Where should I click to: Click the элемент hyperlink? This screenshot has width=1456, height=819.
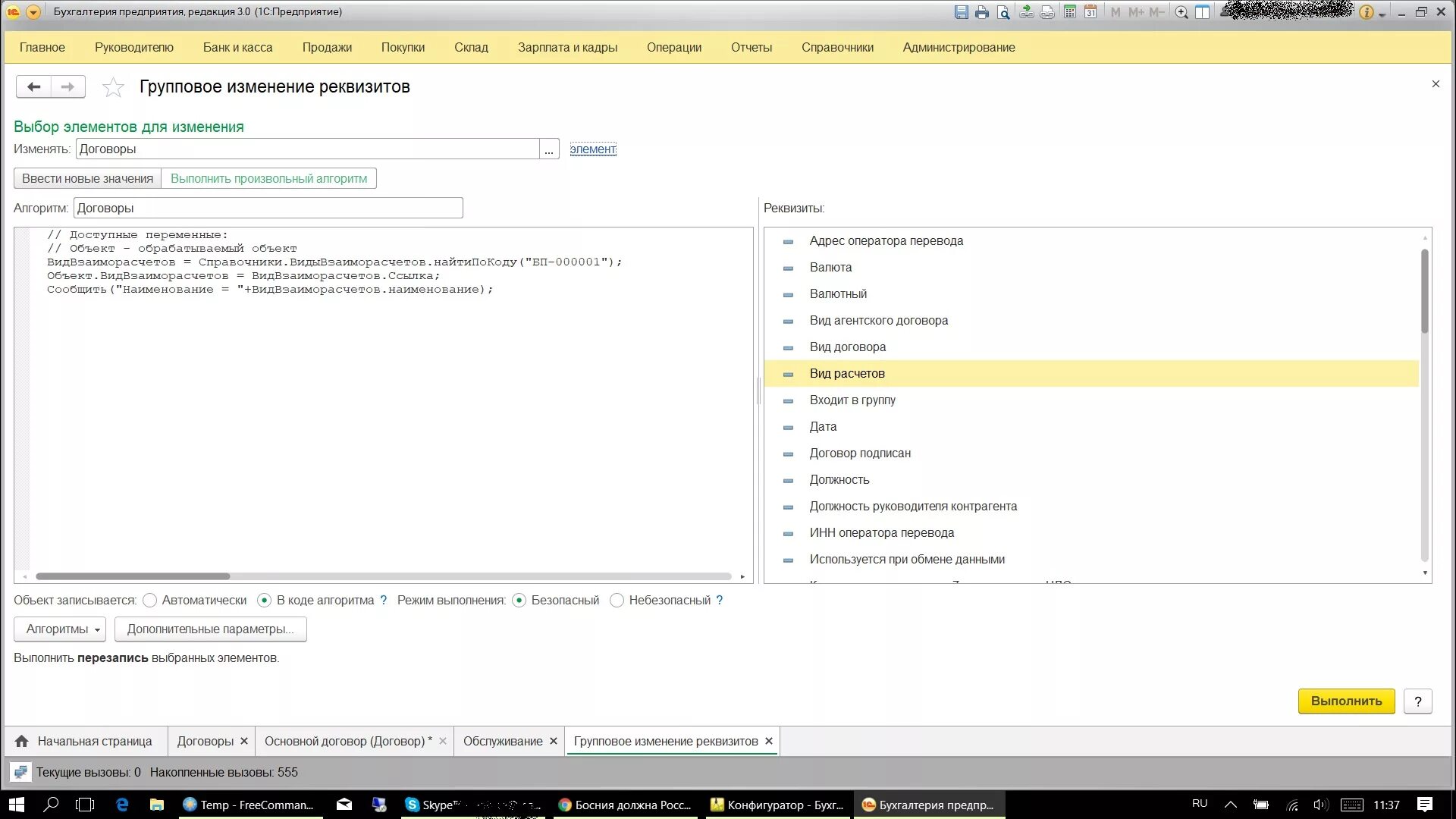pyautogui.click(x=592, y=149)
